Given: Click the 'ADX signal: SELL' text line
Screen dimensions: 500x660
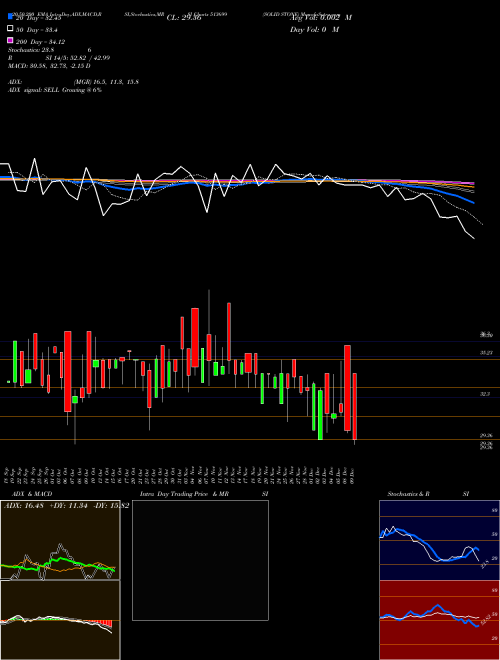Looking at the screenshot, I should click(x=55, y=90).
